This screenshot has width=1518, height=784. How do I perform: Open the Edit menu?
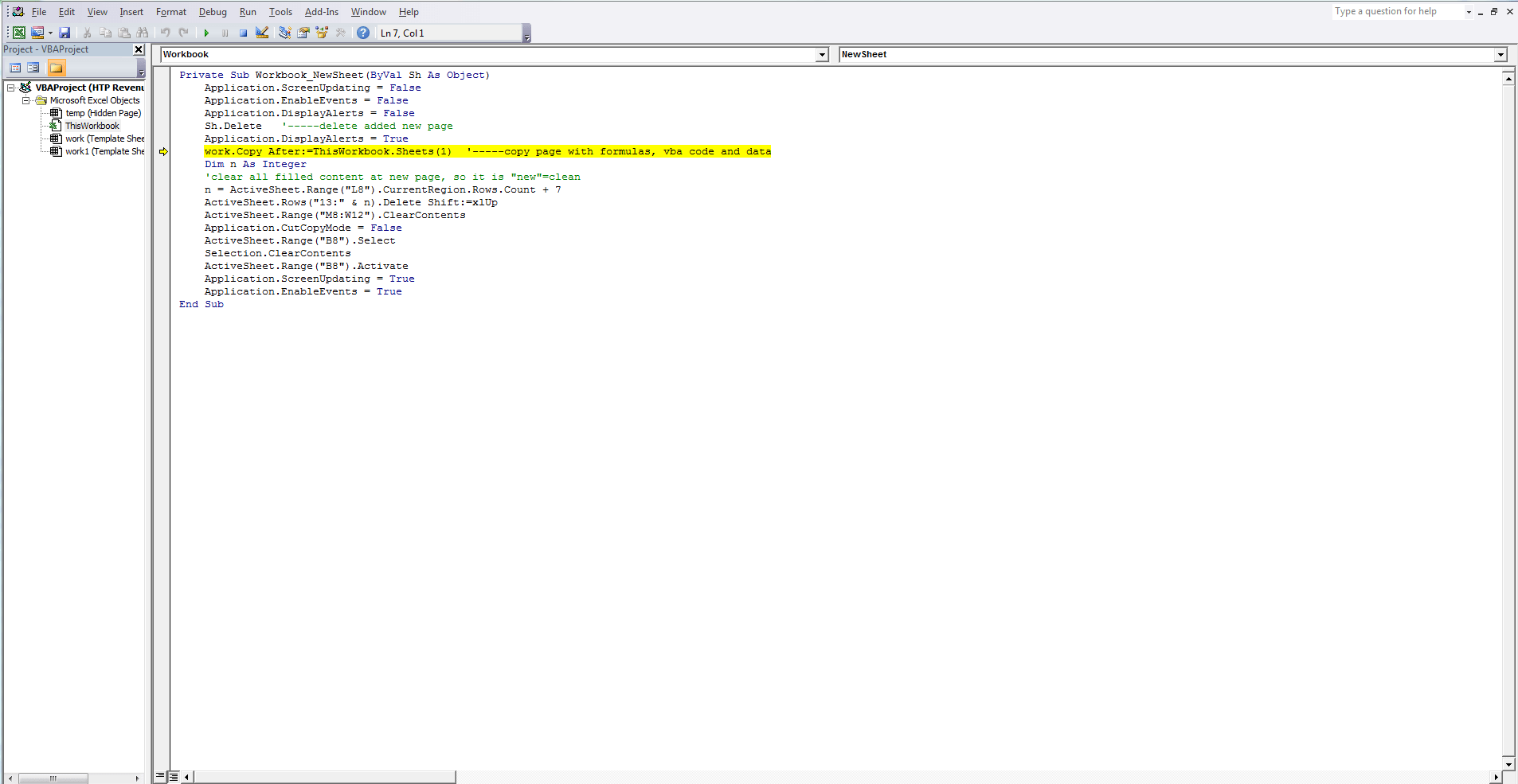coord(67,12)
